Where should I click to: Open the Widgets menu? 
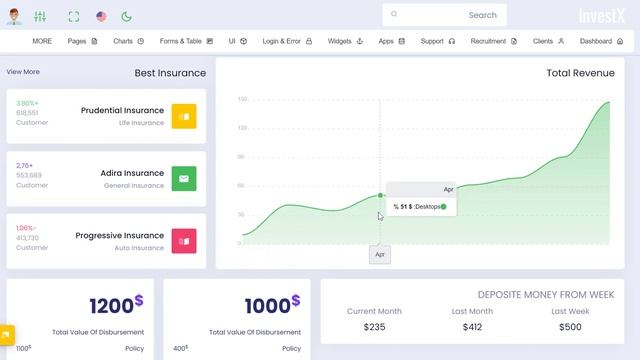click(345, 41)
